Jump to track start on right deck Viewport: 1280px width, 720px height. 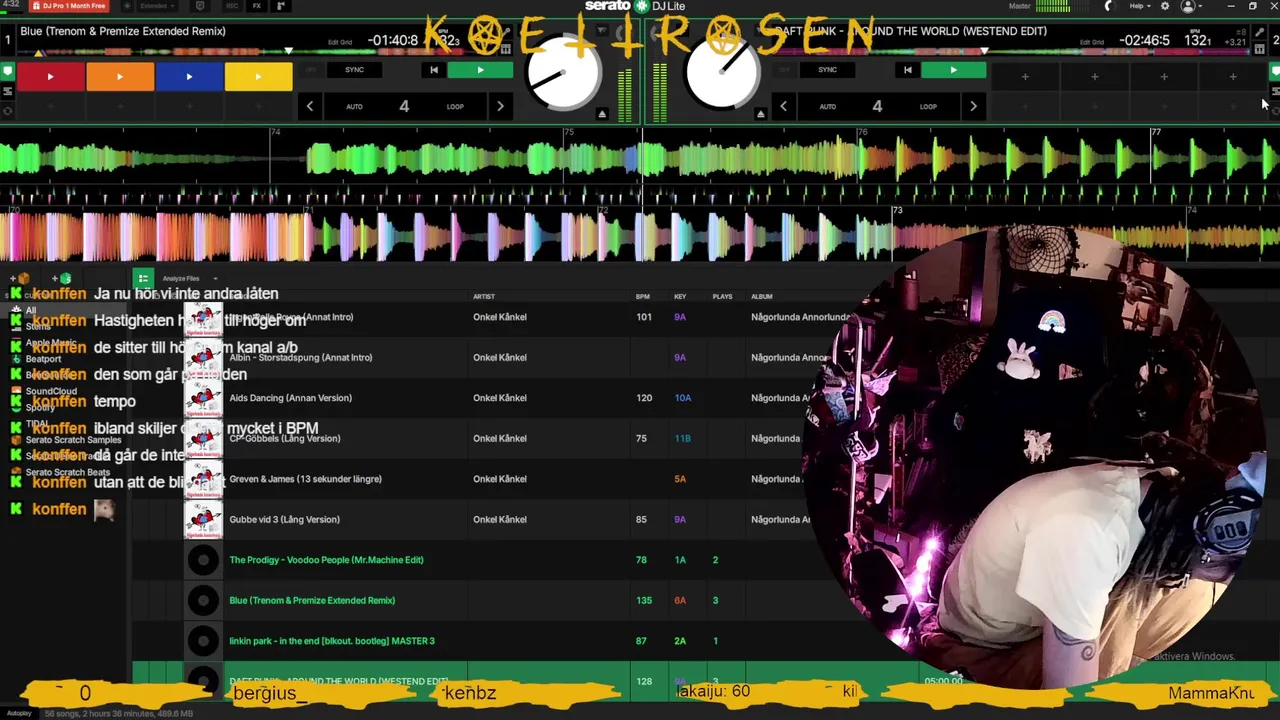click(907, 70)
